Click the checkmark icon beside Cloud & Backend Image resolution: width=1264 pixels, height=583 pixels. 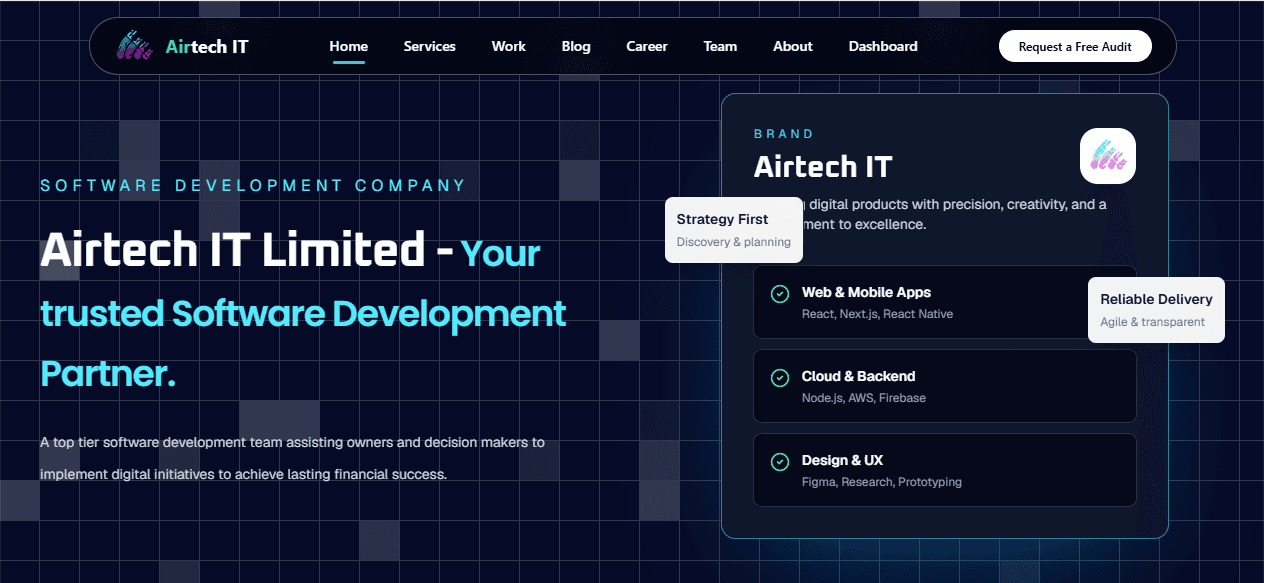[x=780, y=378]
